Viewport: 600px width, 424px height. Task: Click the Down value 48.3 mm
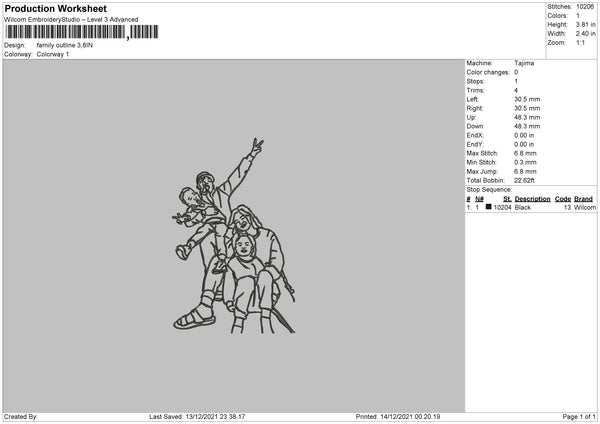point(527,126)
